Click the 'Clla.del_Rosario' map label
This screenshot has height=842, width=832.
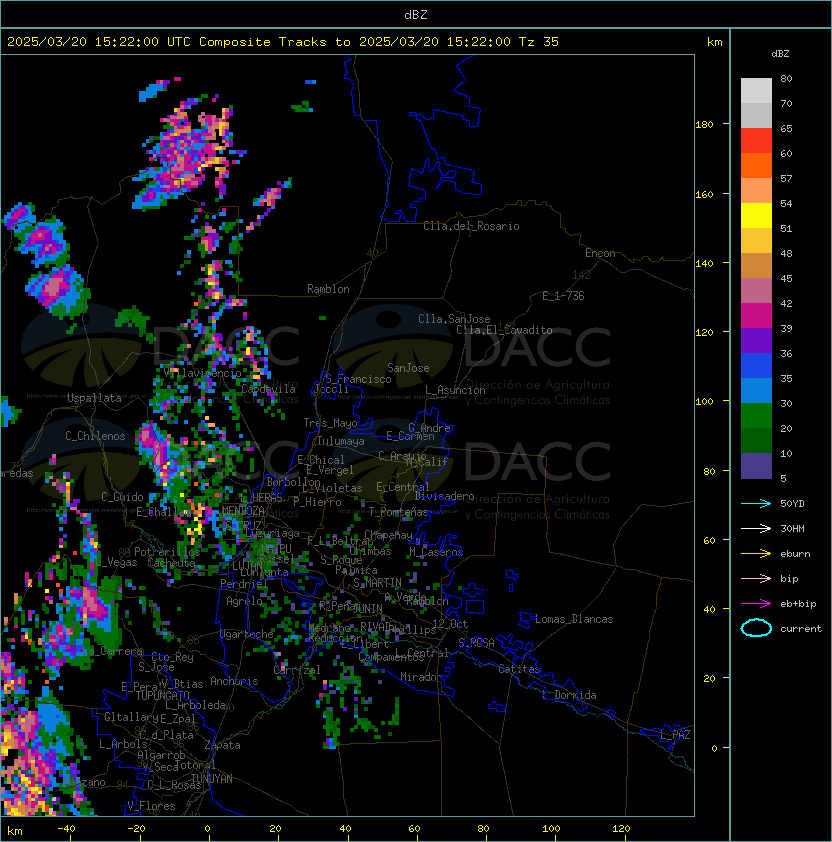click(471, 226)
